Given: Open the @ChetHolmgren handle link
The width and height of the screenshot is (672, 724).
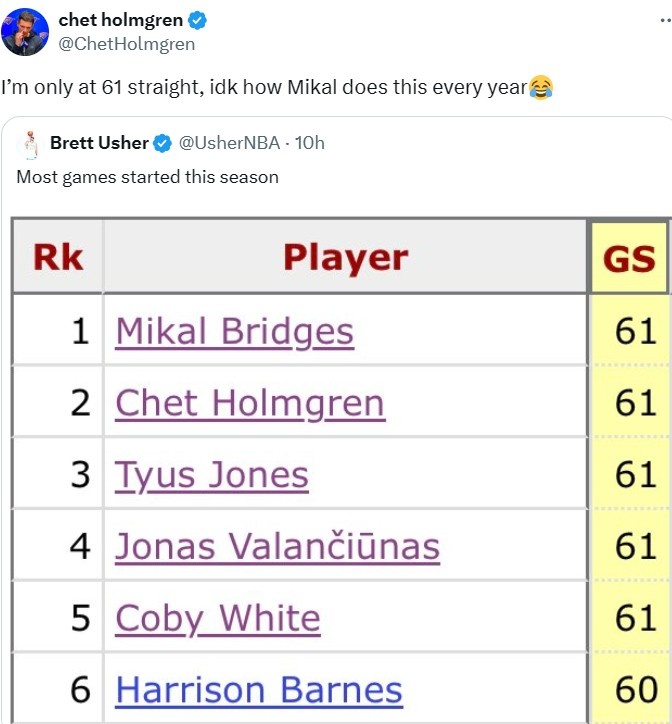Looking at the screenshot, I should (127, 44).
